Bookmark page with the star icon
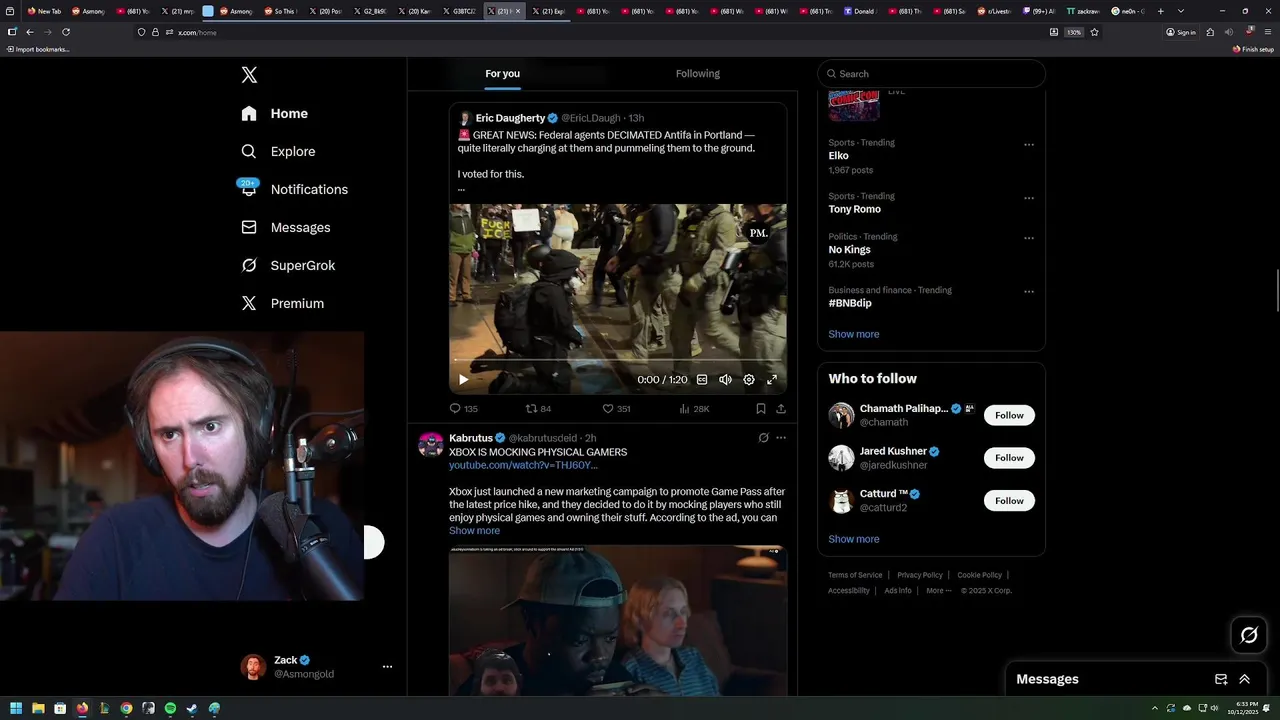 [x=1094, y=32]
